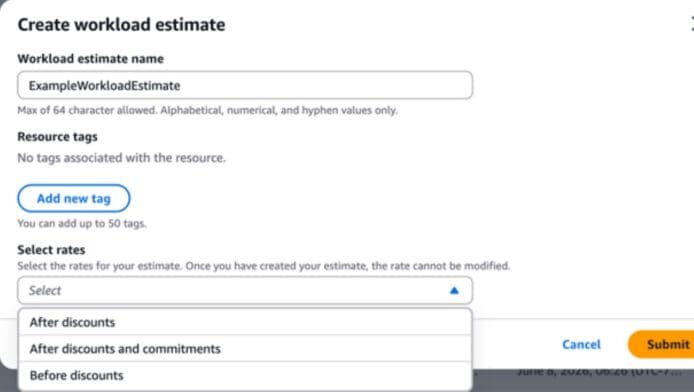Click the Max of 64 character hint
The image size is (694, 392).
click(x=207, y=110)
